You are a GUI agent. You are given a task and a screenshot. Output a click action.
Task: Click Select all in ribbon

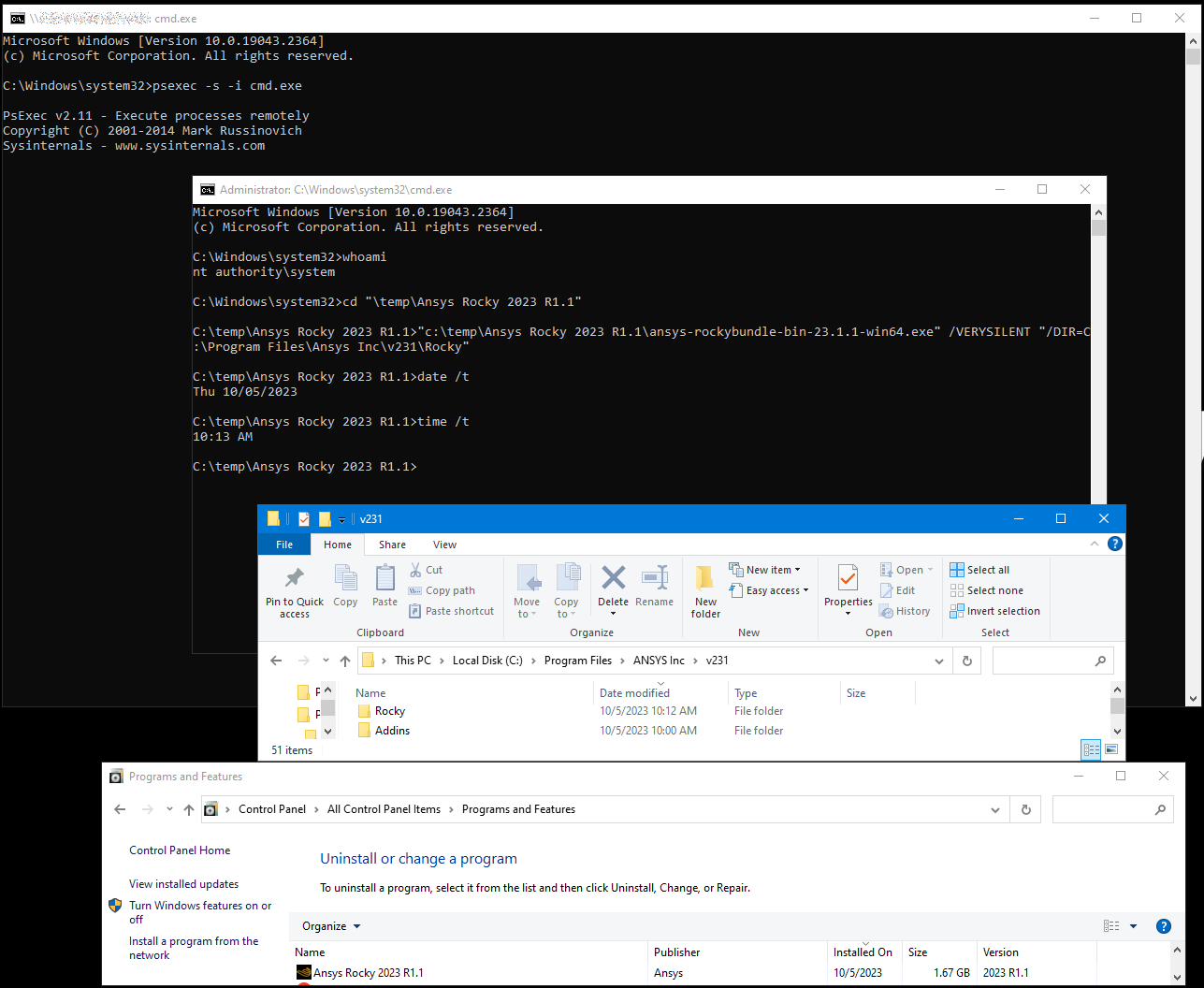point(979,570)
